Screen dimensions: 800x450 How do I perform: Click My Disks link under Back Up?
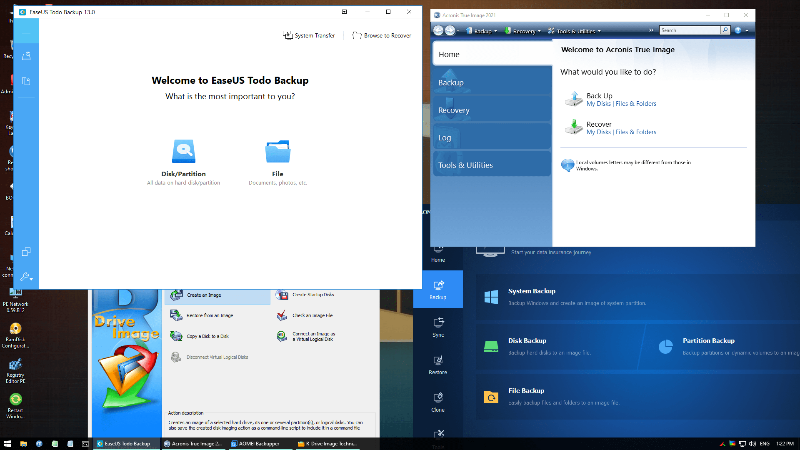[598, 103]
